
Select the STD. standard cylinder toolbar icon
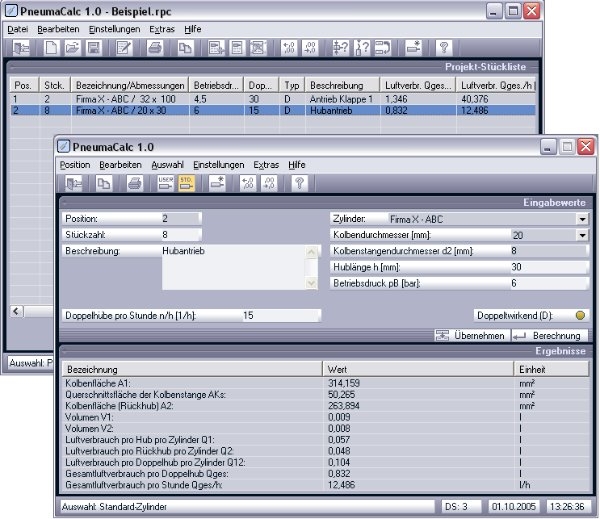coord(187,183)
